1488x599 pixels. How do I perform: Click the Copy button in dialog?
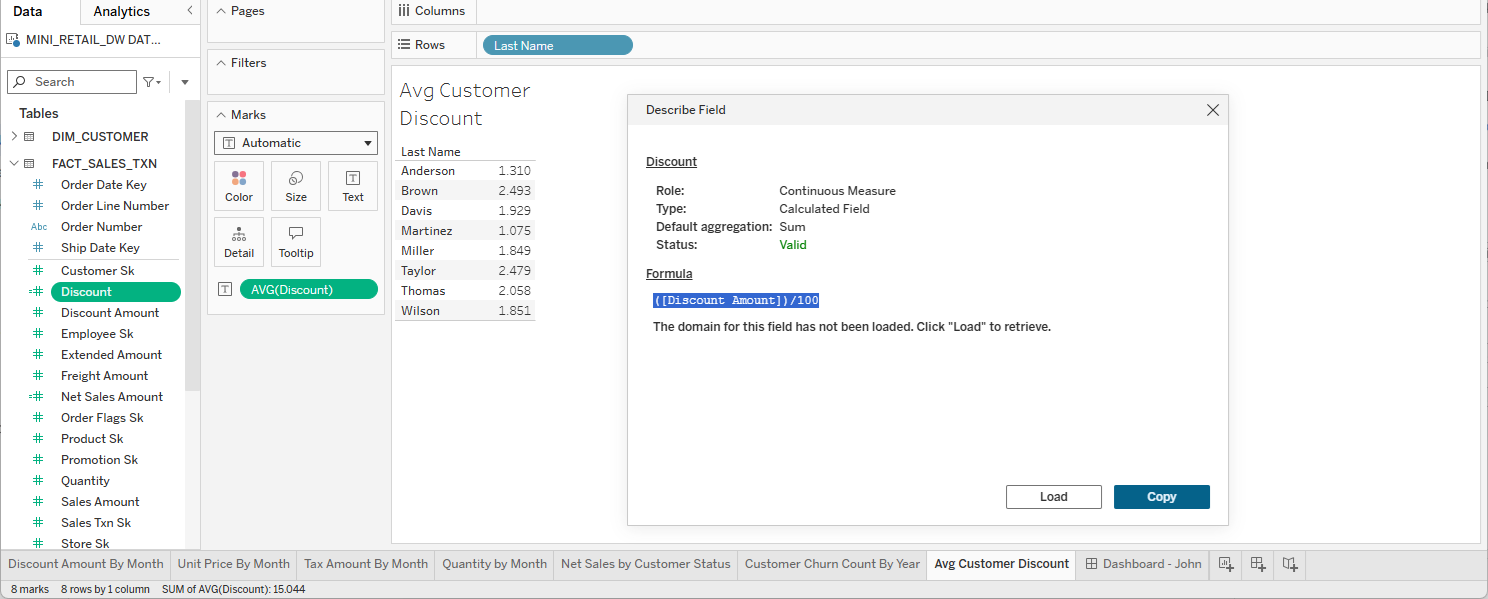click(x=1161, y=497)
